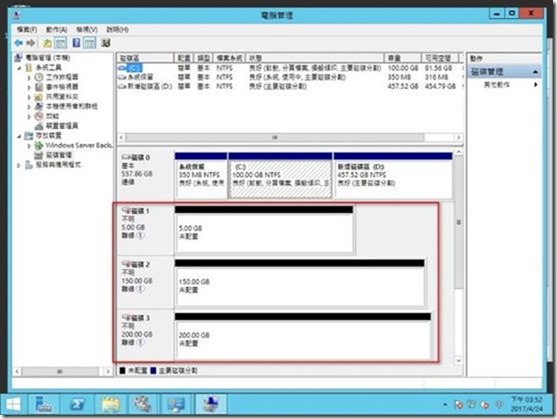
Task: Click the 共用資料夾 icon in tree
Action: (39, 97)
